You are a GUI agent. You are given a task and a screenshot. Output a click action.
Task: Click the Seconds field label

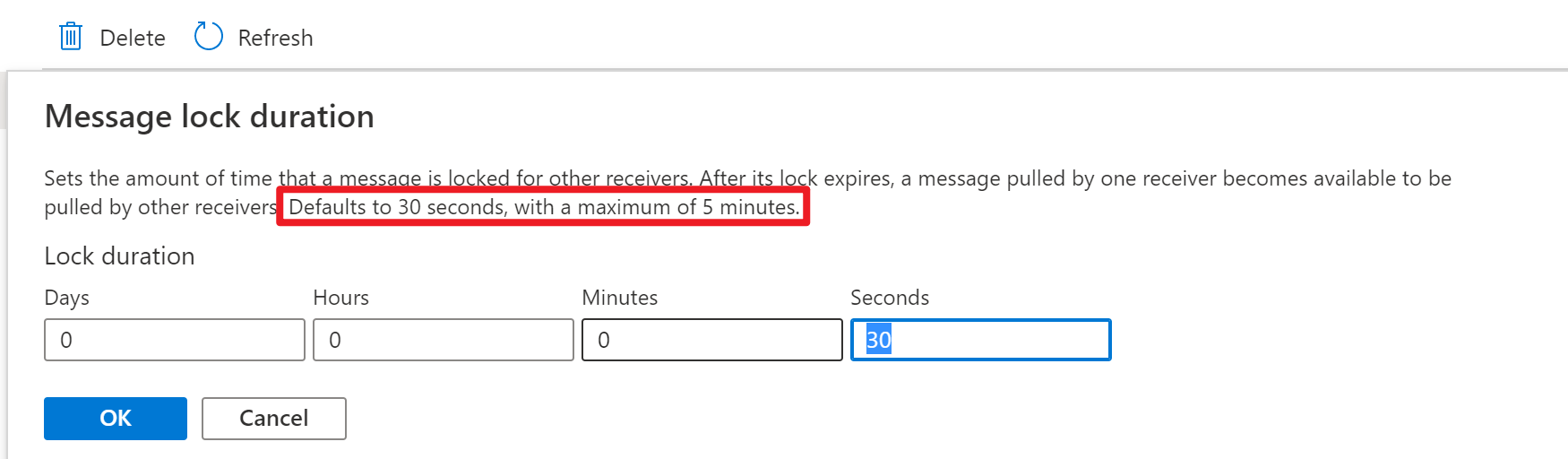tap(890, 298)
